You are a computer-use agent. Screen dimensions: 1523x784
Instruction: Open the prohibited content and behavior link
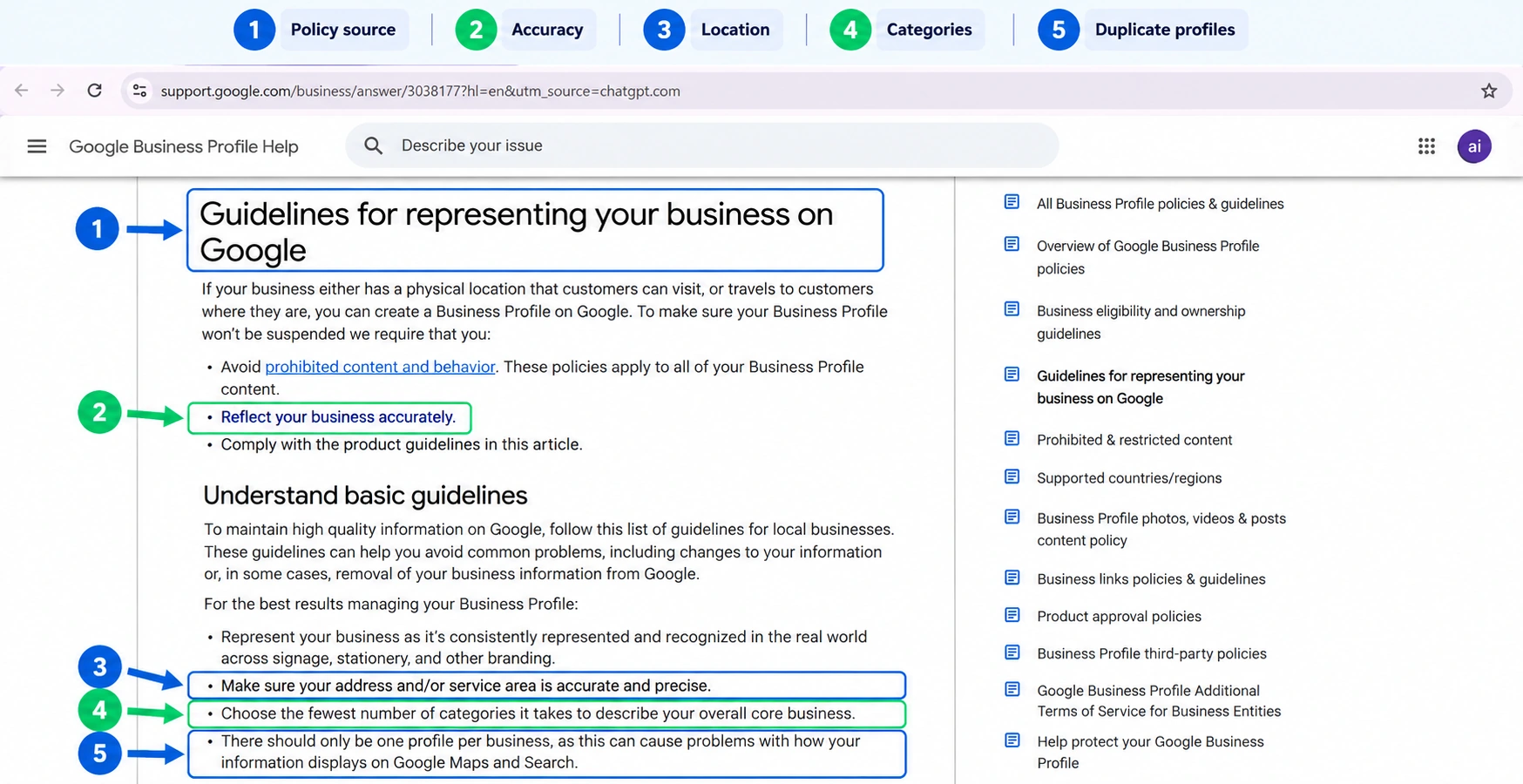pyautogui.click(x=380, y=367)
